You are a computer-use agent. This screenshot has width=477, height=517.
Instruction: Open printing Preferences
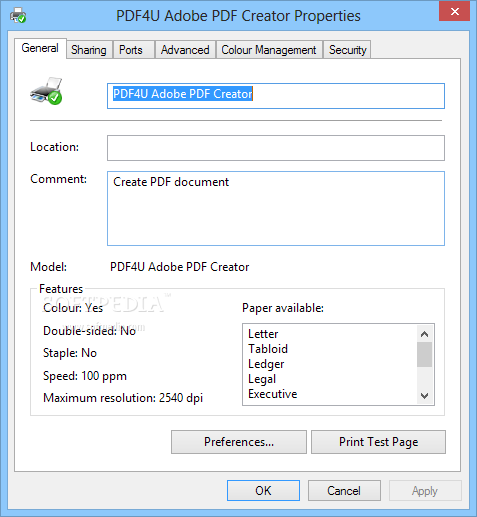coord(239,442)
